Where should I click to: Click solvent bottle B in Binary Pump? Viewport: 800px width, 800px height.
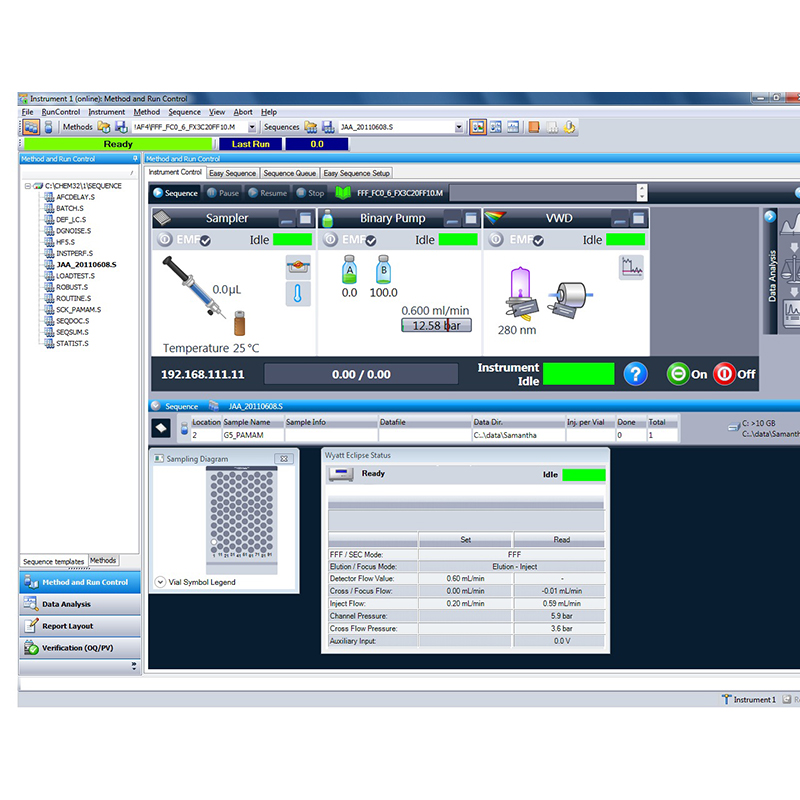coord(384,269)
